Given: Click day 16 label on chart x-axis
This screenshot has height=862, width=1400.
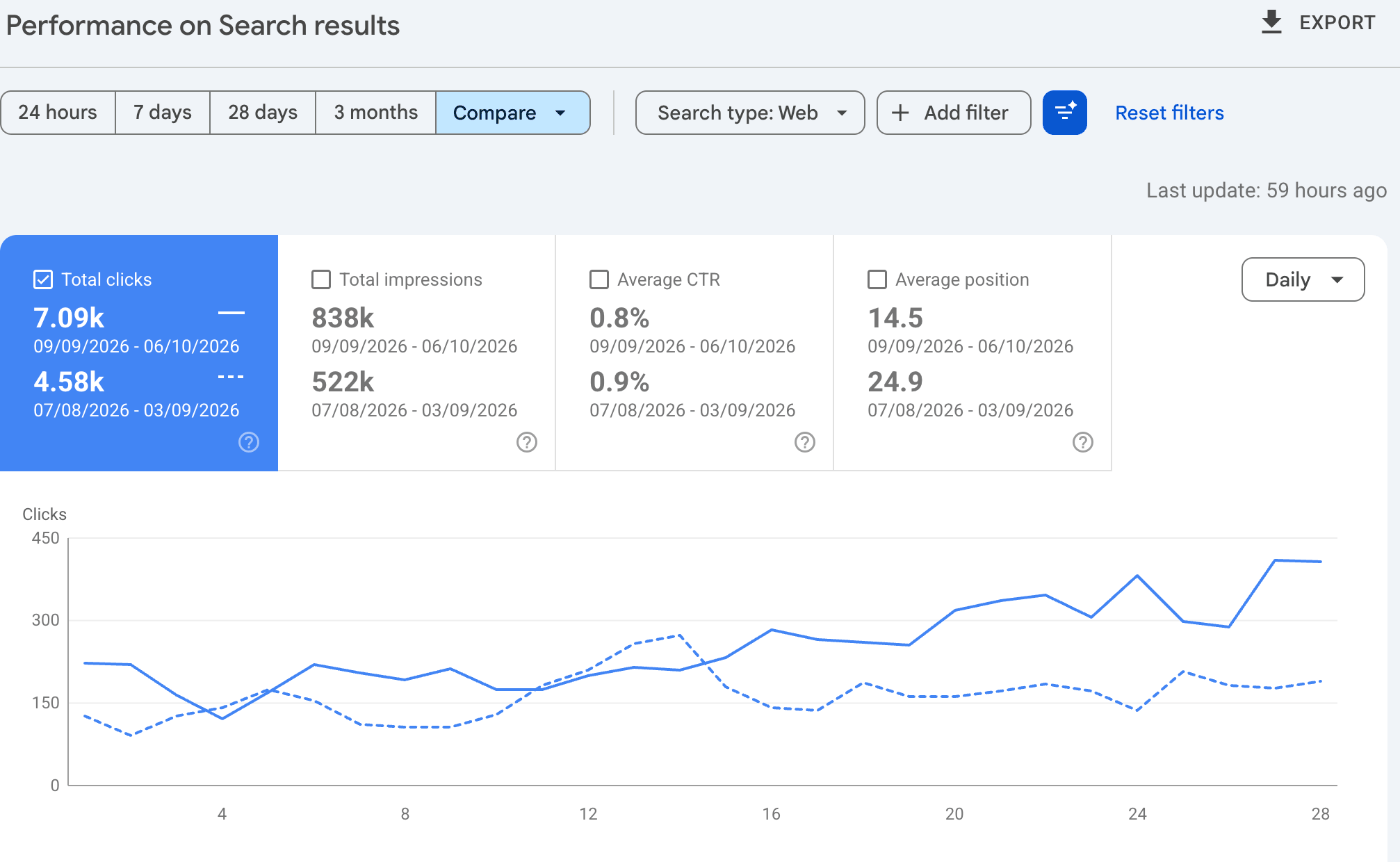Looking at the screenshot, I should click(771, 814).
